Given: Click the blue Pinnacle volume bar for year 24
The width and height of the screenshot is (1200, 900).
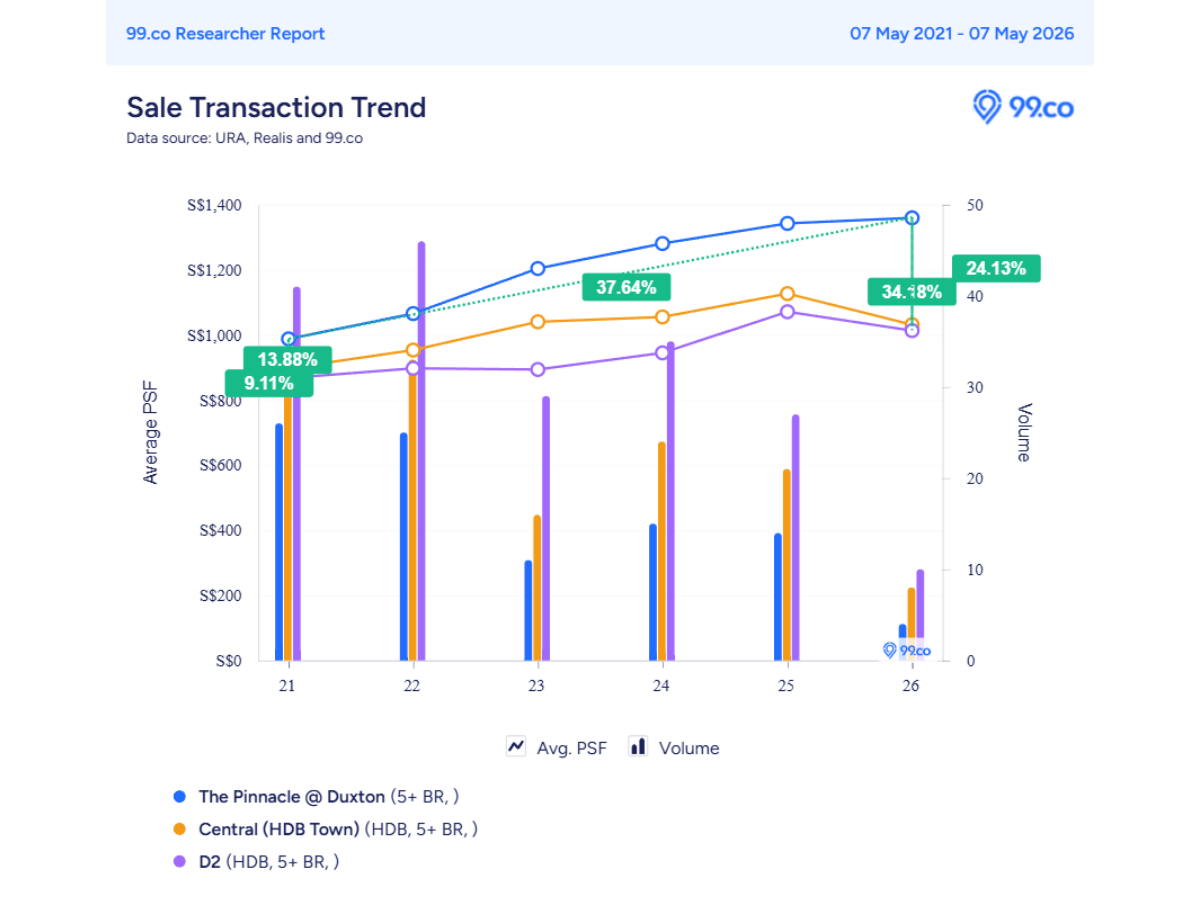Looking at the screenshot, I should coord(653,592).
